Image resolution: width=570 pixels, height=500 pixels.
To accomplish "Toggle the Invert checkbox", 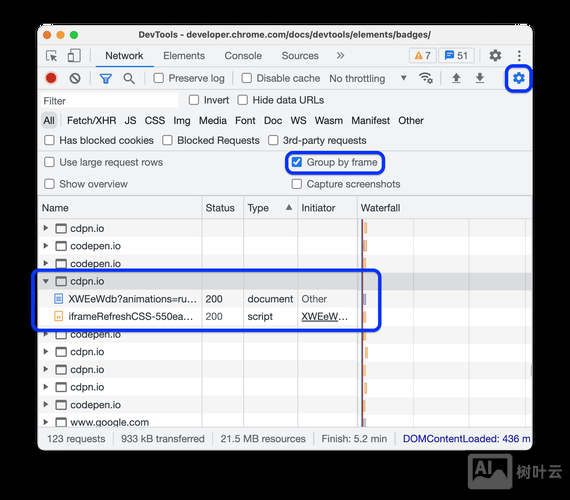I will (x=194, y=100).
